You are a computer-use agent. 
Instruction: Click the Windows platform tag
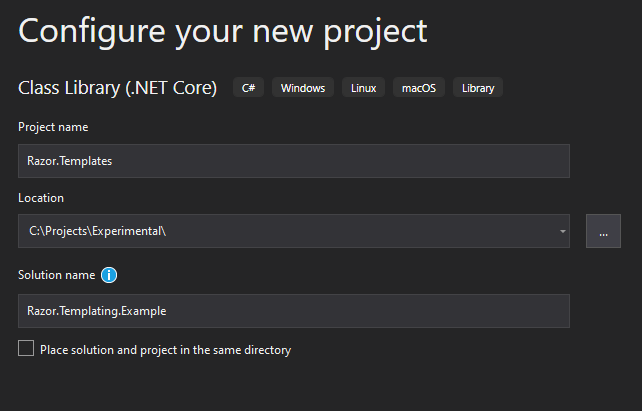pyautogui.click(x=303, y=88)
